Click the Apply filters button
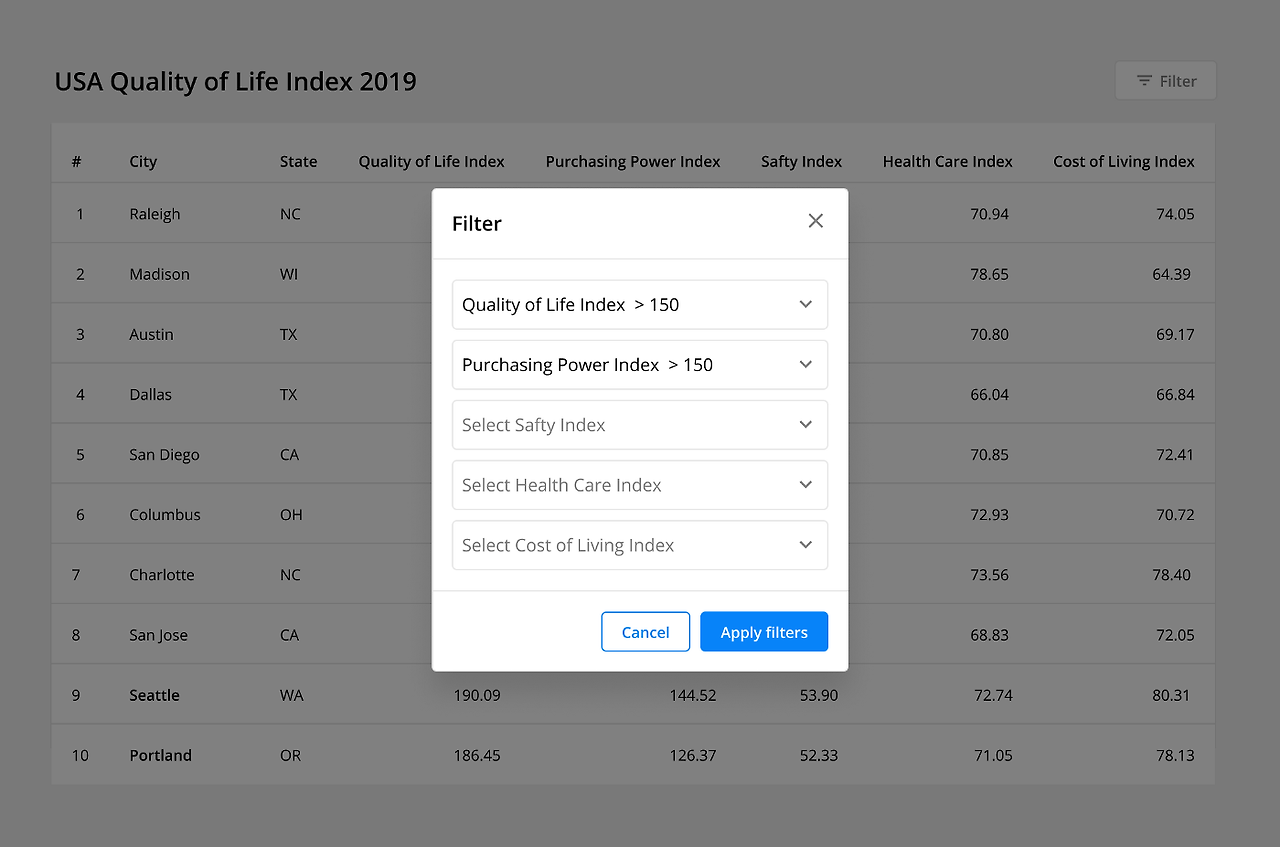Image resolution: width=1280 pixels, height=847 pixels. (764, 631)
